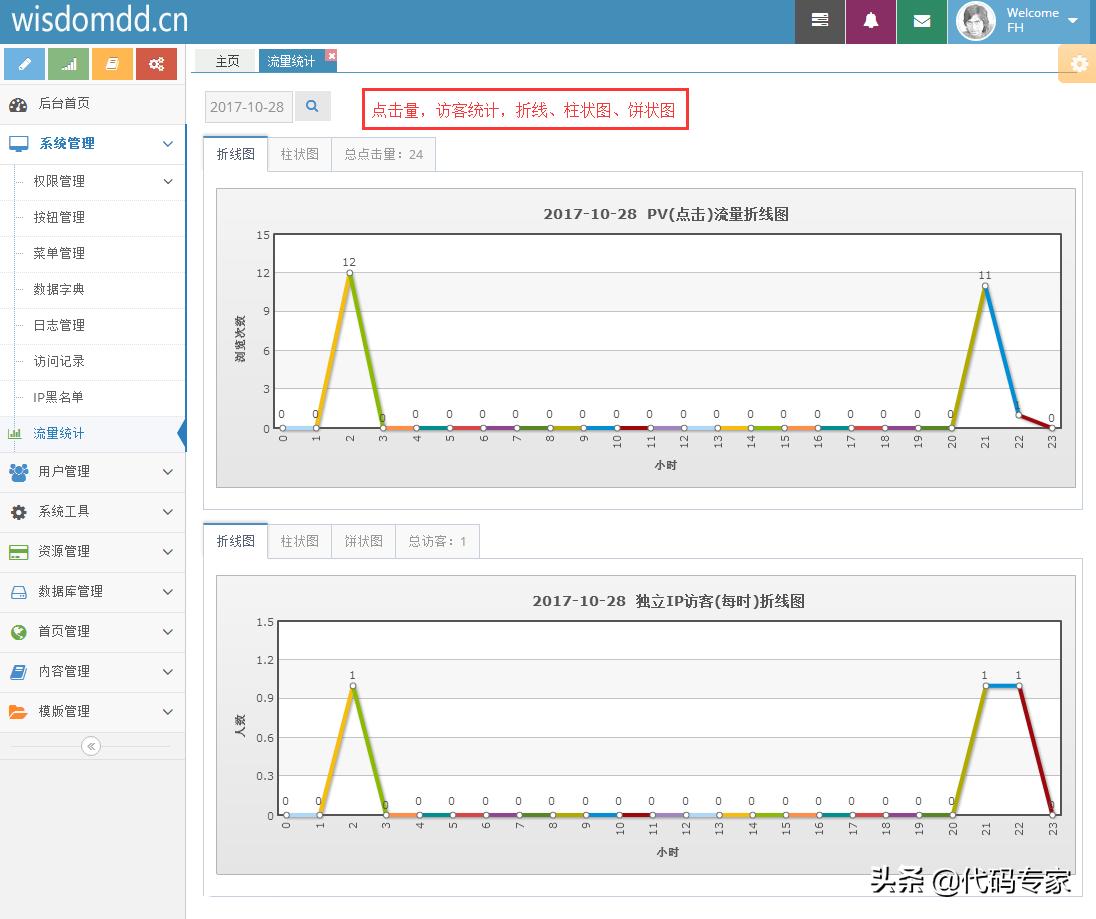The image size is (1096, 919).
Task: Select the blue pencil edit icon
Action: click(24, 62)
